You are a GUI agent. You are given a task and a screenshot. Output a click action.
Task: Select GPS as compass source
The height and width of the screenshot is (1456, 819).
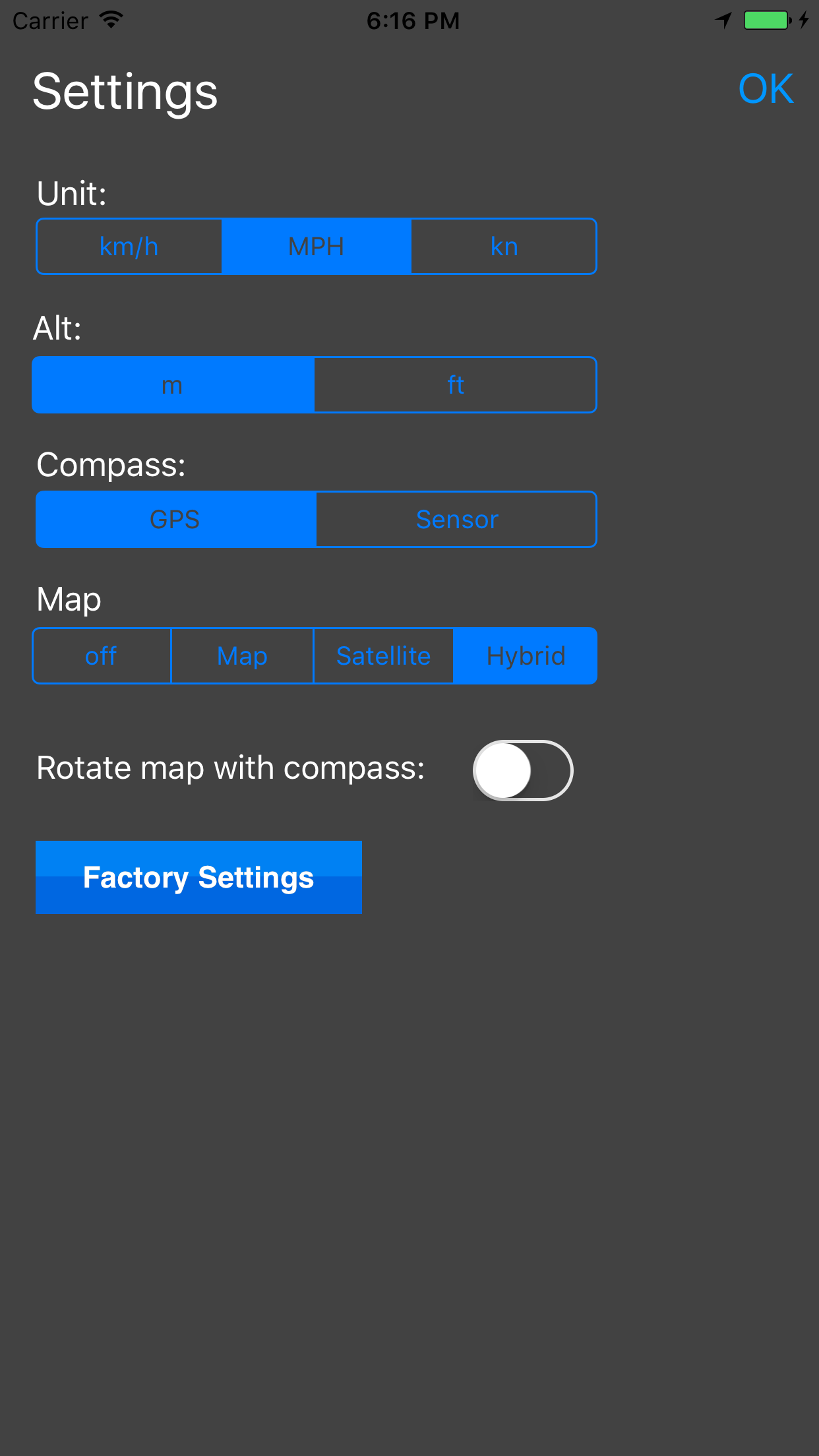pos(175,520)
